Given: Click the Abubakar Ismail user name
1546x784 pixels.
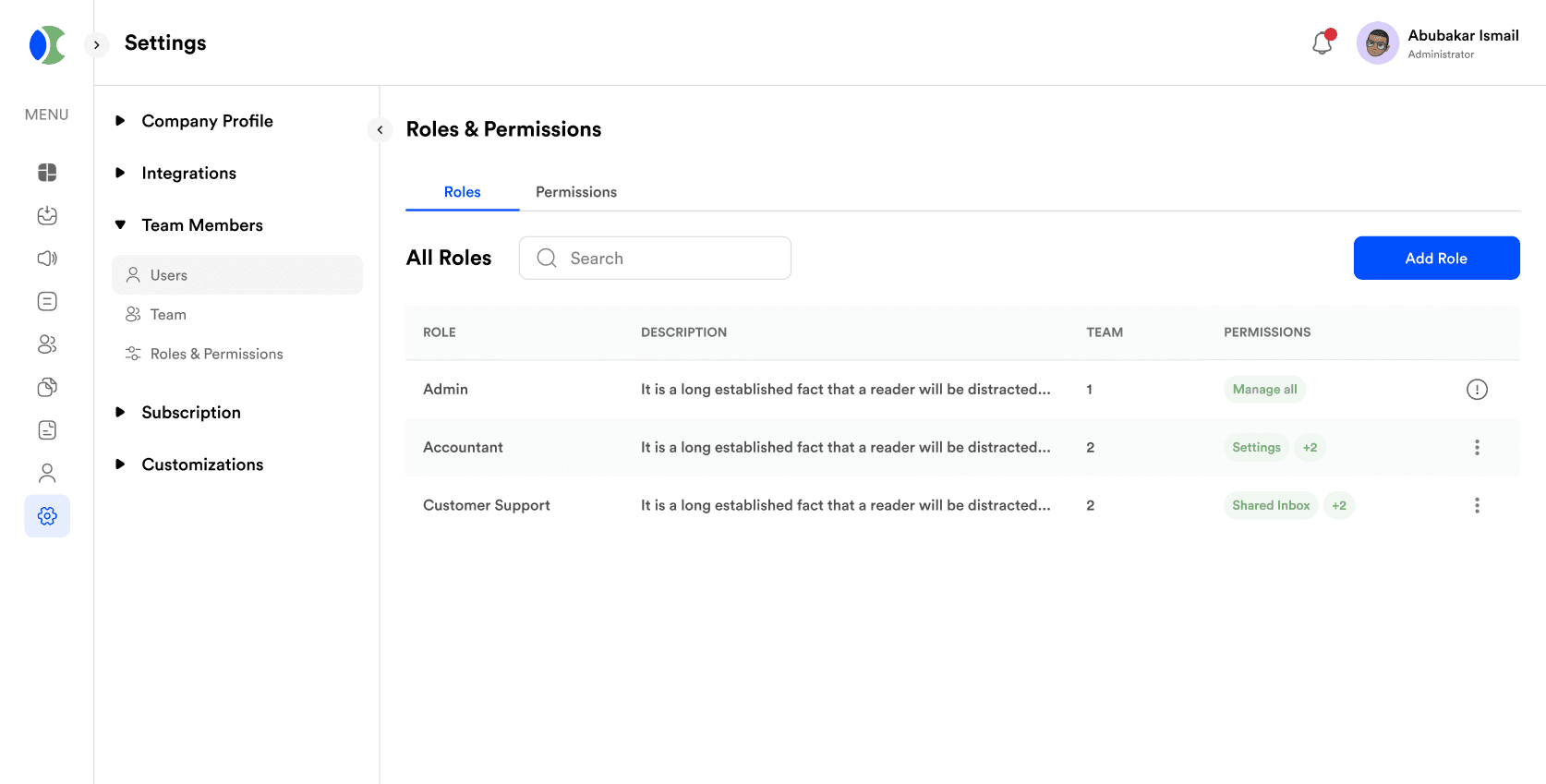Looking at the screenshot, I should (1463, 35).
